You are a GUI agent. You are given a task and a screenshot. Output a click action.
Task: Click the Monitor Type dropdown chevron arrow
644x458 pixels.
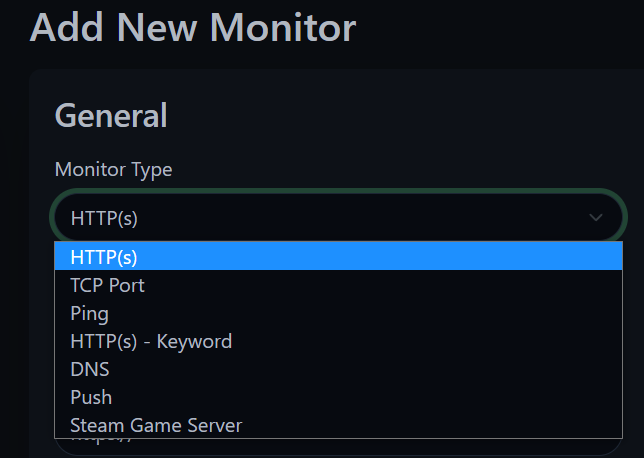pos(596,217)
